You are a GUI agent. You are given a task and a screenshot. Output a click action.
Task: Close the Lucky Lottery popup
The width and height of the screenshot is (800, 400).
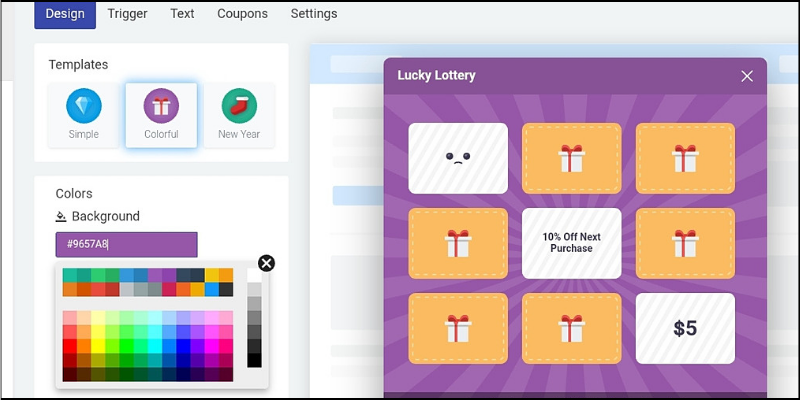[747, 77]
